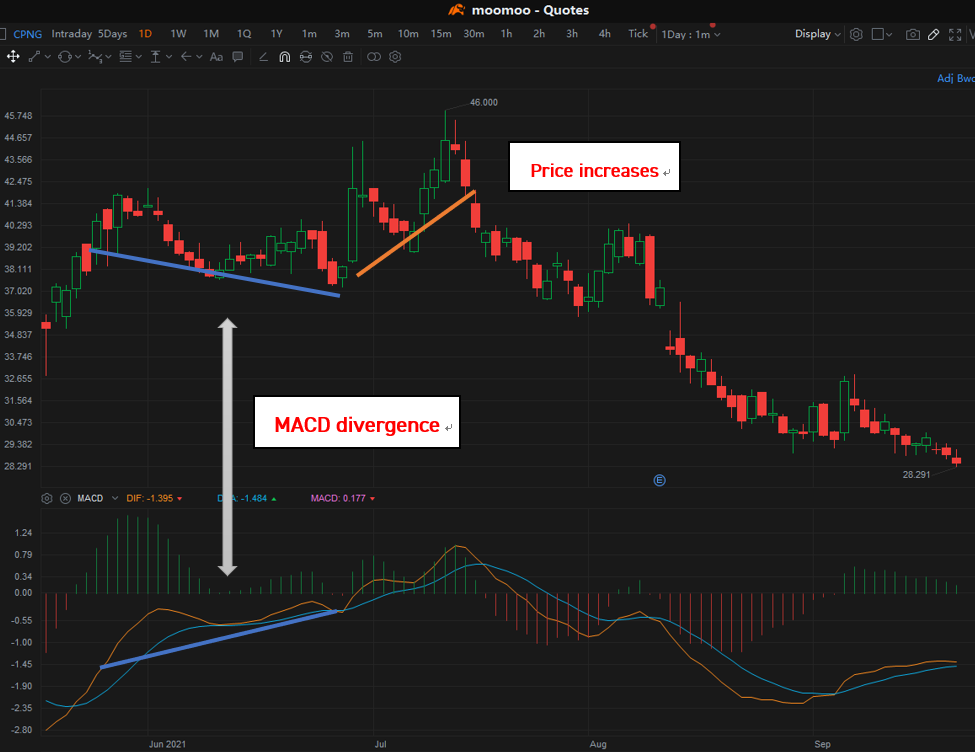Hide all drawings with crossed-eye icon
The width and height of the screenshot is (975, 752).
coord(326,57)
